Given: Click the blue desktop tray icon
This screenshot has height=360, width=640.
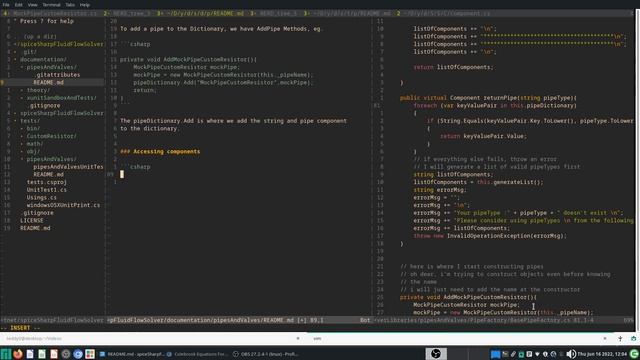Looking at the screenshot, I should point(496,354).
